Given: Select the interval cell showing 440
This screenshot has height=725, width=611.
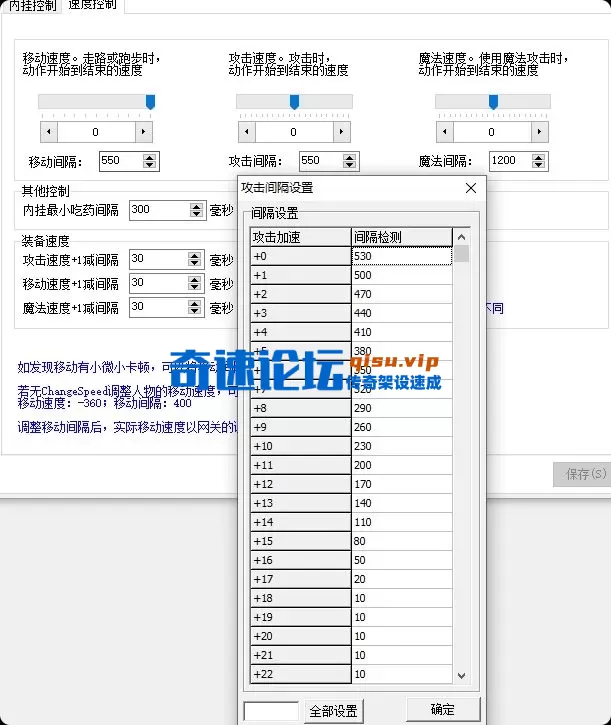Looking at the screenshot, I should [401, 313].
